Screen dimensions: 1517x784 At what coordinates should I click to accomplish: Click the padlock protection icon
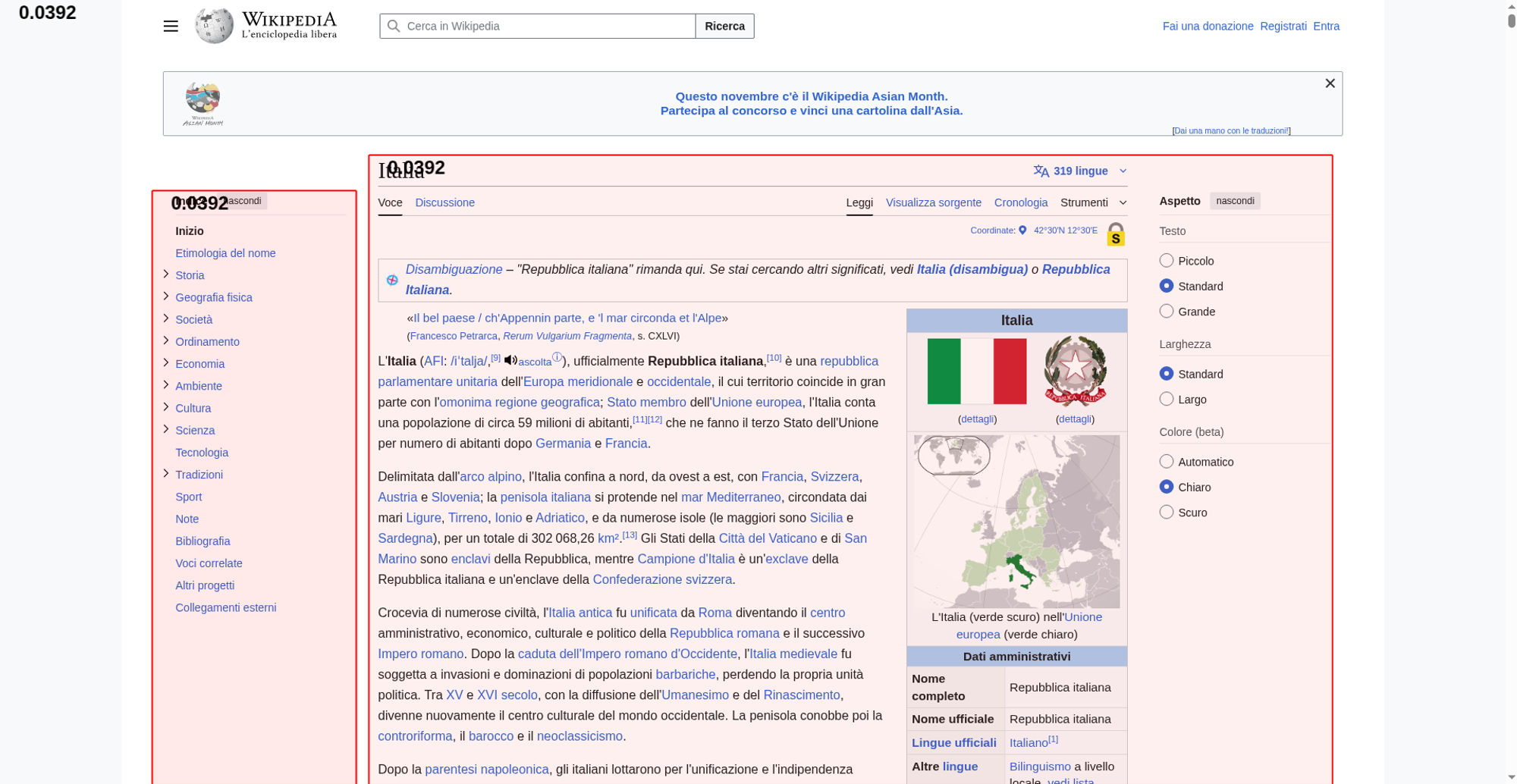pyautogui.click(x=1115, y=234)
